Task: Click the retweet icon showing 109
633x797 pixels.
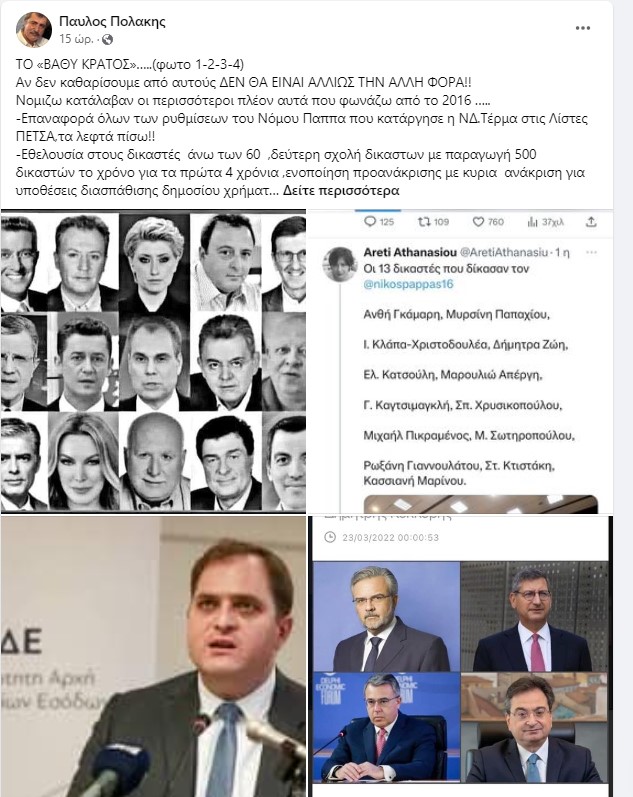Action: (x=424, y=222)
